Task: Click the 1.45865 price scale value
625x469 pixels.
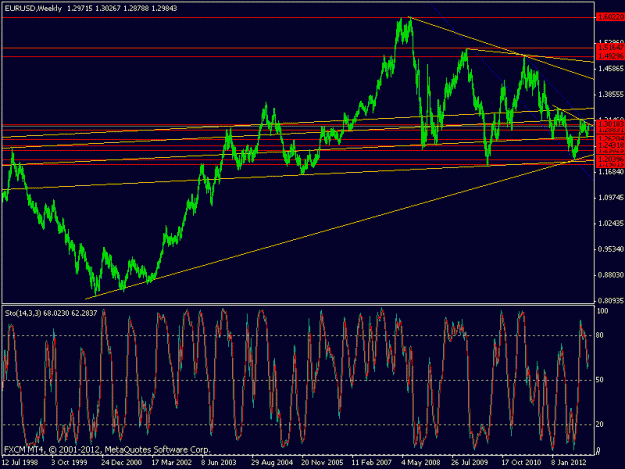Action: (x=611, y=69)
